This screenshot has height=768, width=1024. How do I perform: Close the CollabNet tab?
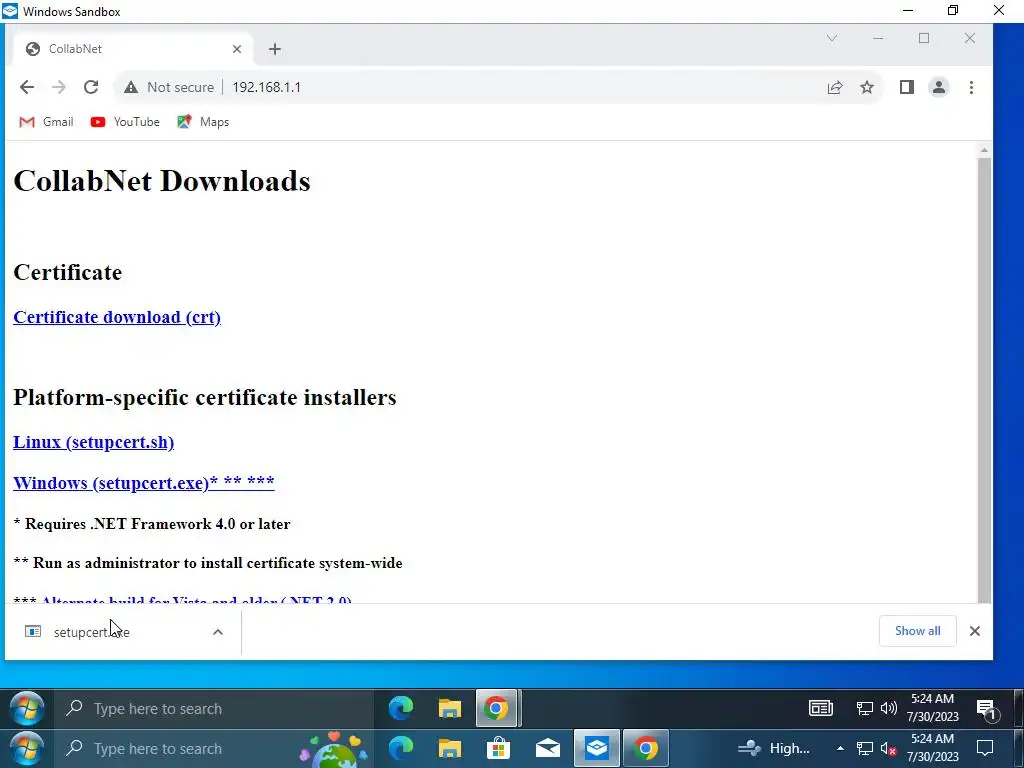coord(237,49)
